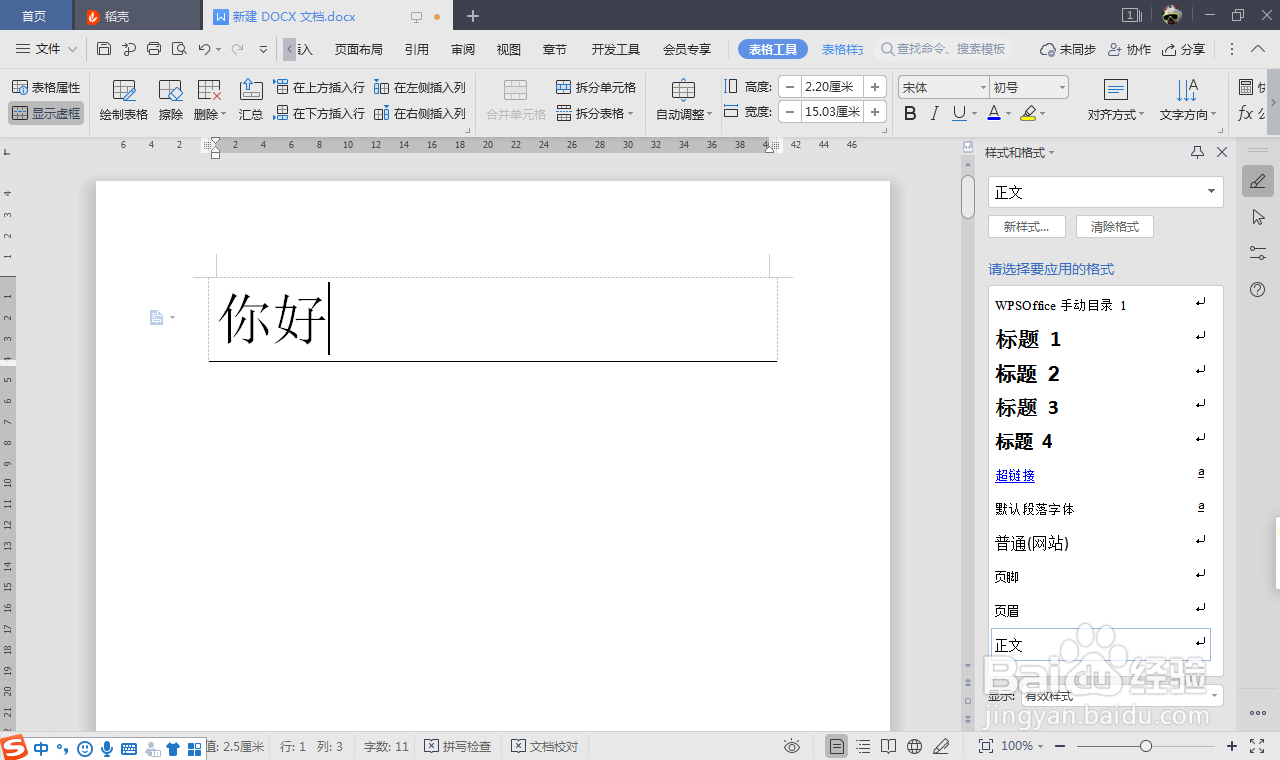
Task: Click 协作 collaborate button
Action: (1129, 49)
